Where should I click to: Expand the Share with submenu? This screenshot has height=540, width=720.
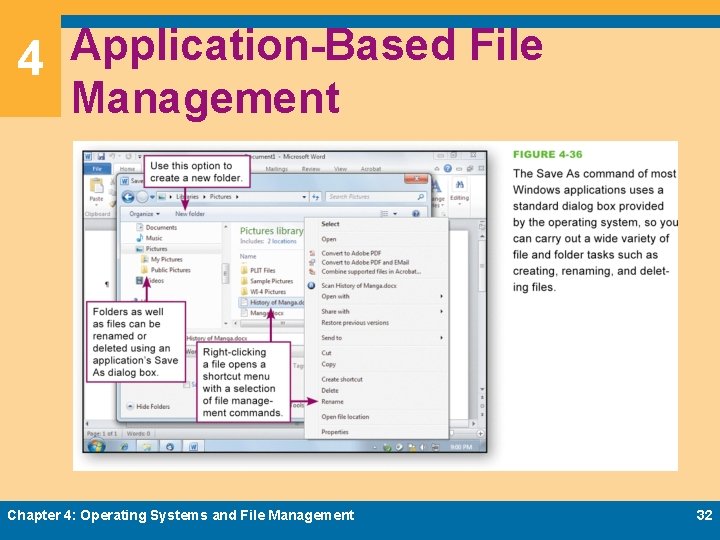(x=441, y=311)
